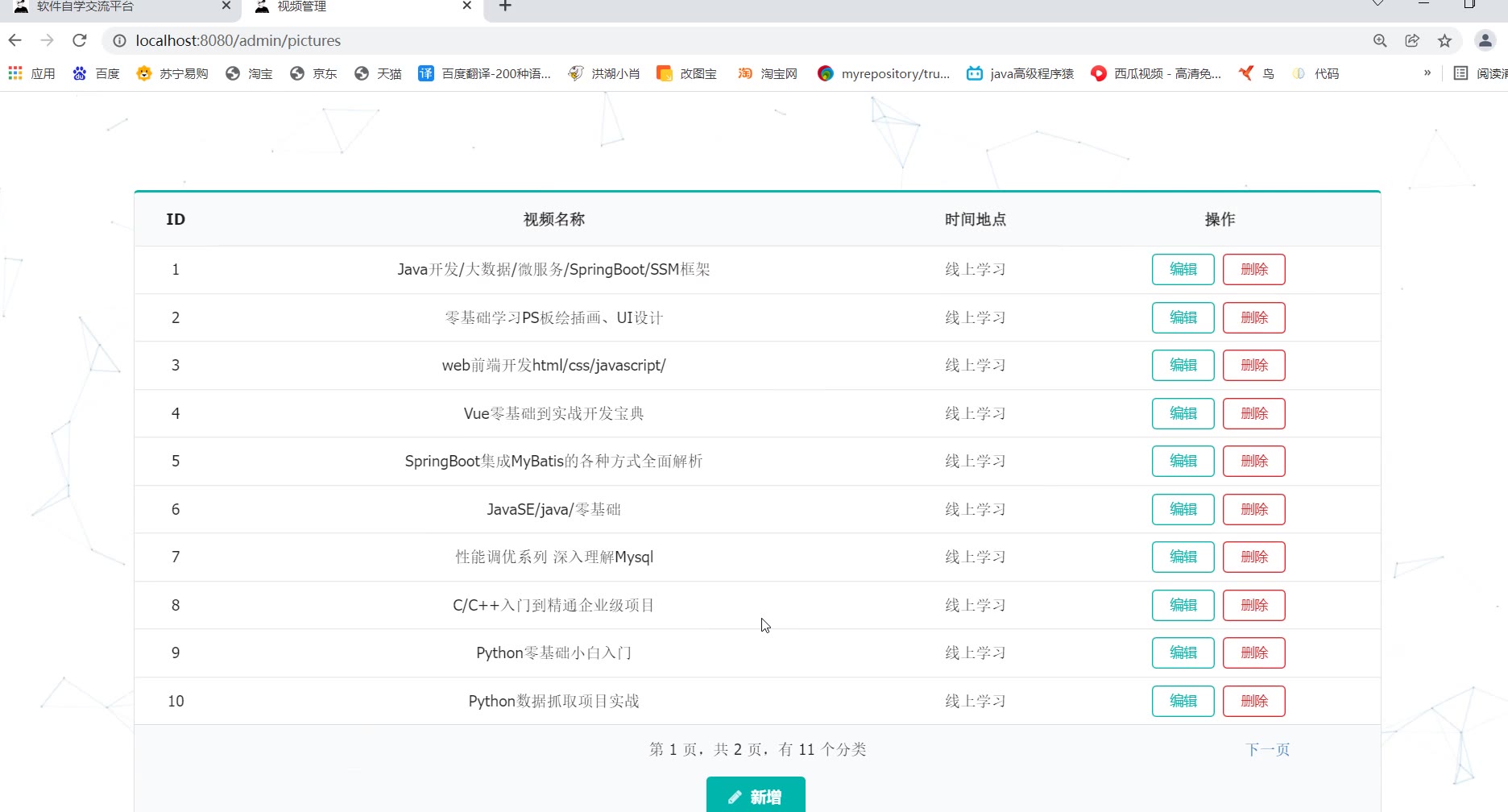This screenshot has width=1508, height=812.
Task: Click the share page icon
Action: click(1412, 40)
